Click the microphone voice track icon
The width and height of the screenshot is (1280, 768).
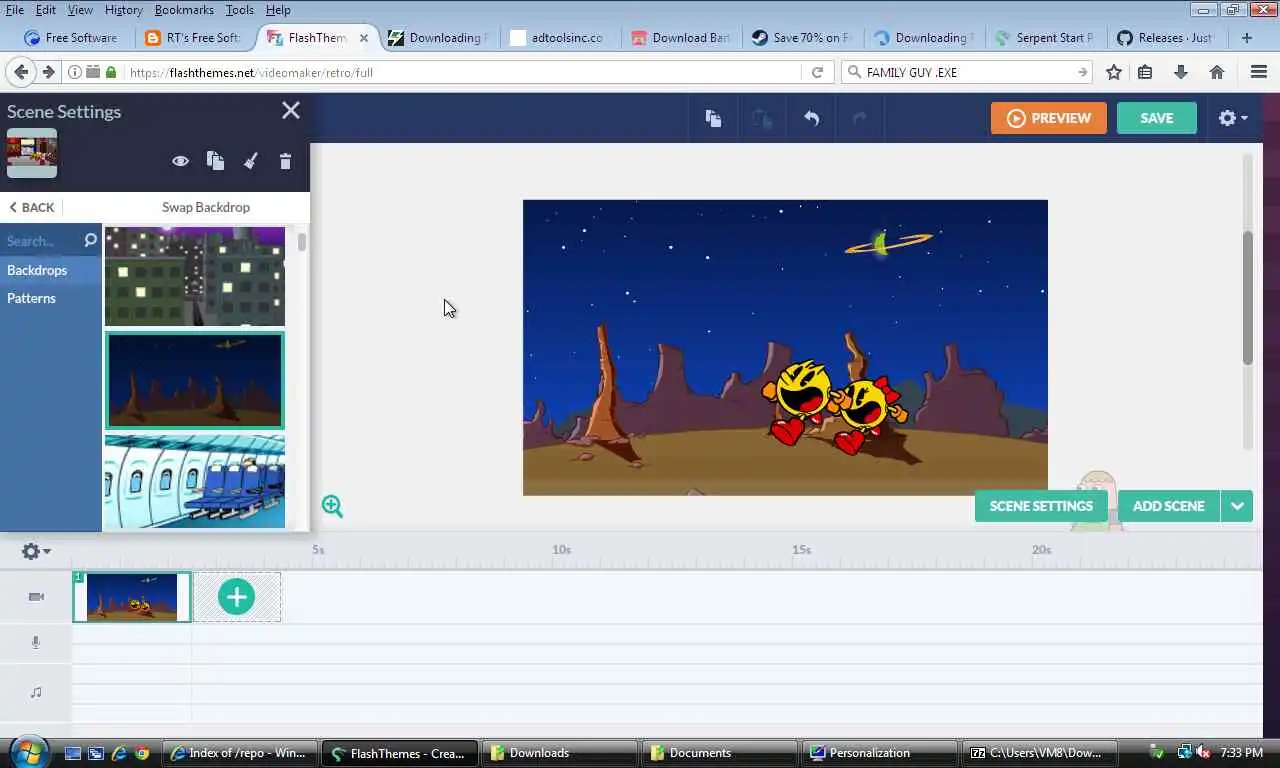[x=36, y=643]
